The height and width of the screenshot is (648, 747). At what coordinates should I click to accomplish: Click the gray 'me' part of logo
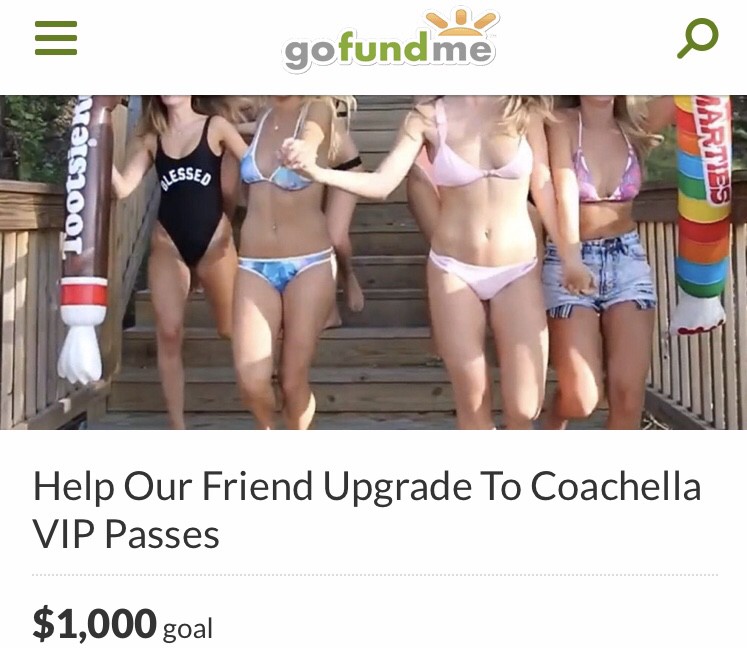pyautogui.click(x=461, y=50)
